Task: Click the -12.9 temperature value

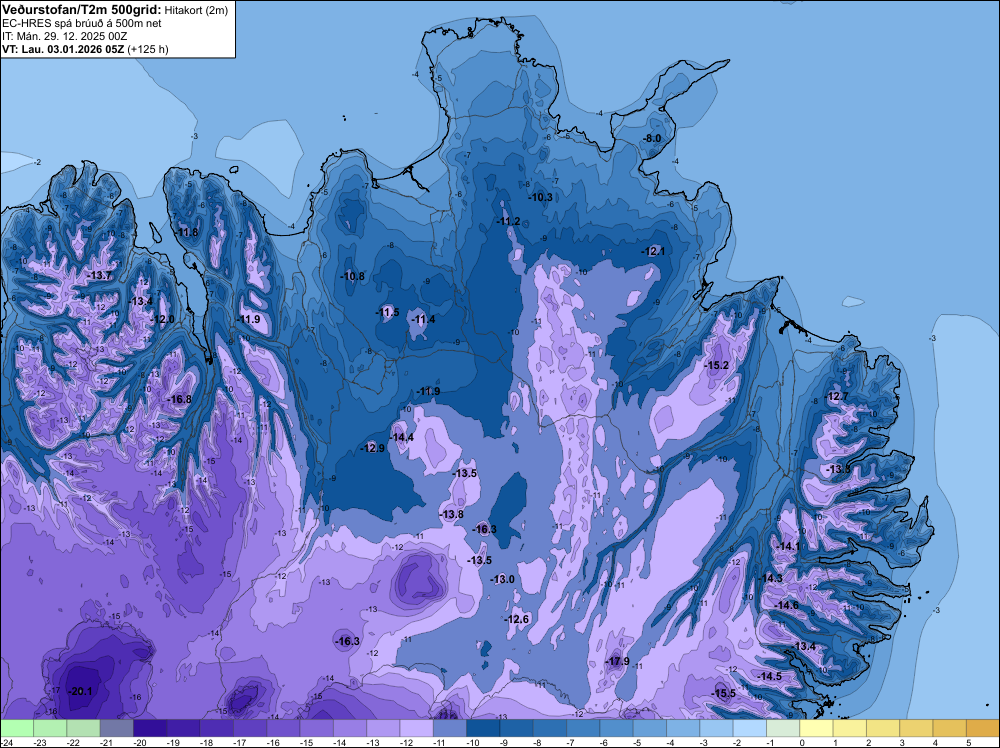Action: [x=372, y=448]
